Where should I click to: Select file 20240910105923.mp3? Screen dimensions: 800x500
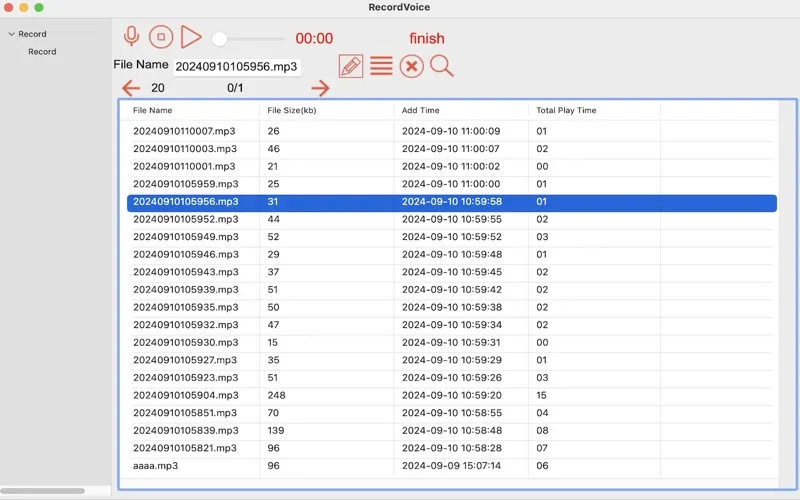[x=186, y=378]
